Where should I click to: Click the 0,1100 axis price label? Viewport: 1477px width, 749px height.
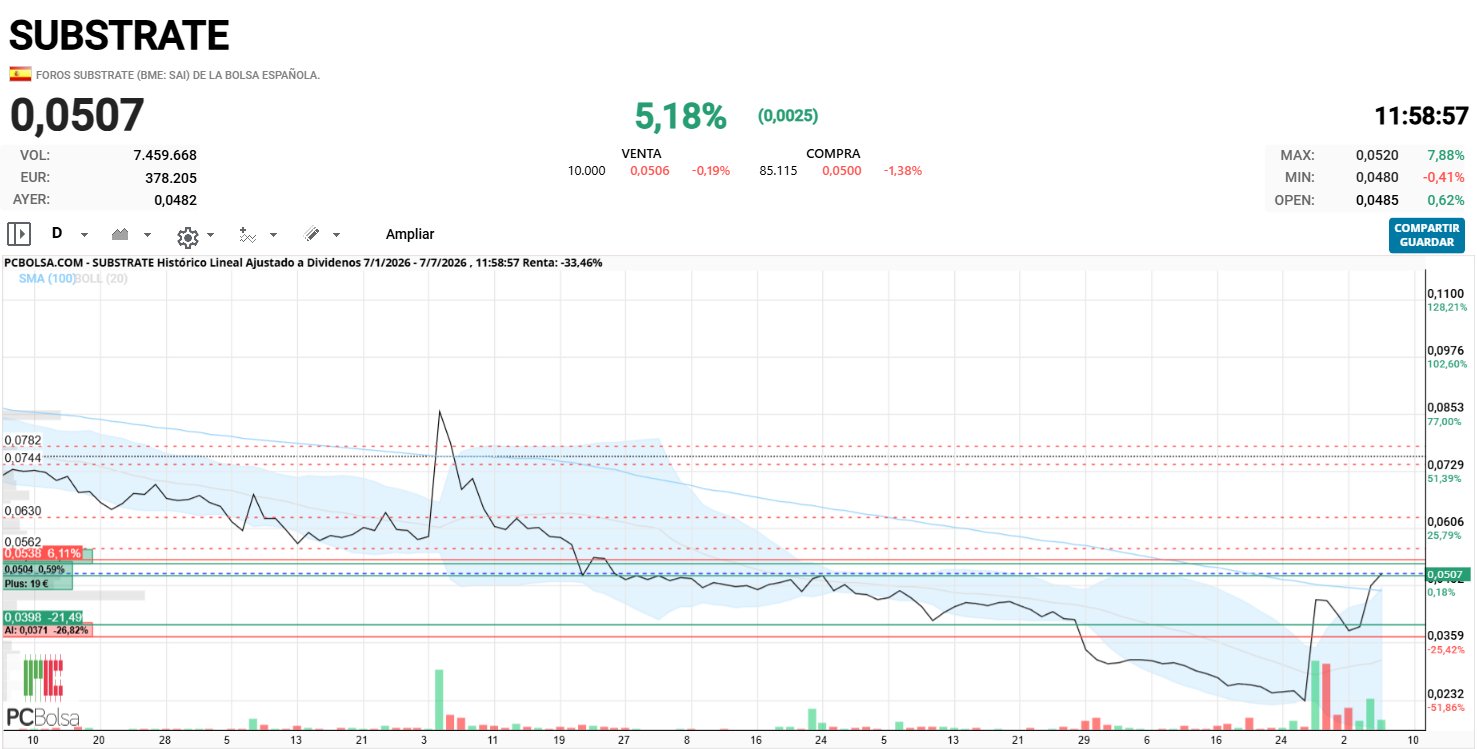1445,293
